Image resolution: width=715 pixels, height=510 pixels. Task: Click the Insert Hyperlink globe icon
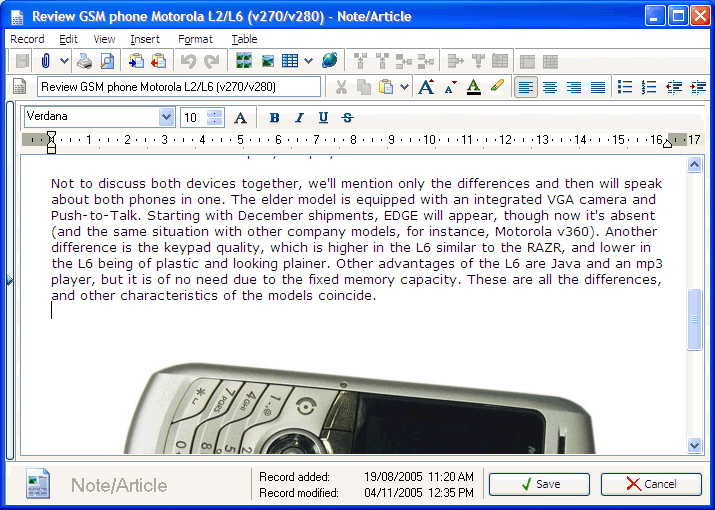point(329,62)
